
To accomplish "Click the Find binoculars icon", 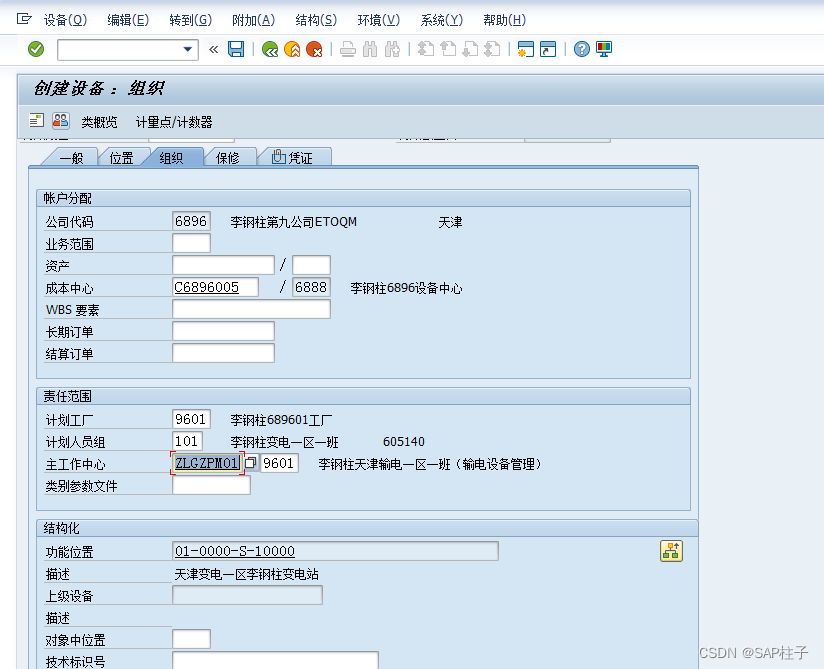I will [370, 49].
